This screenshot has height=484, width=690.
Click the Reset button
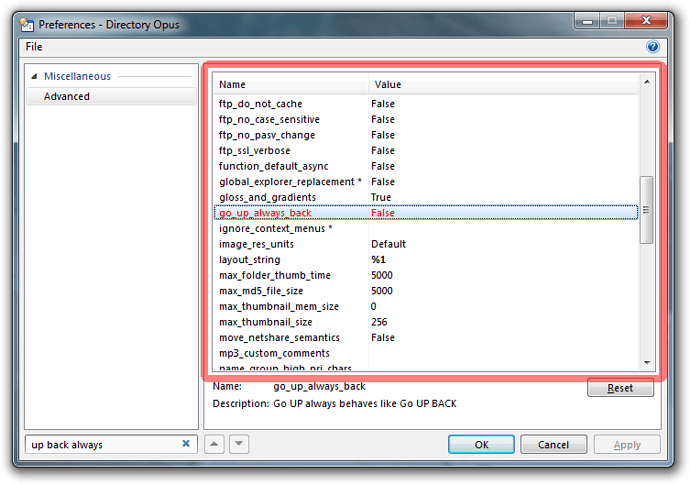(620, 388)
